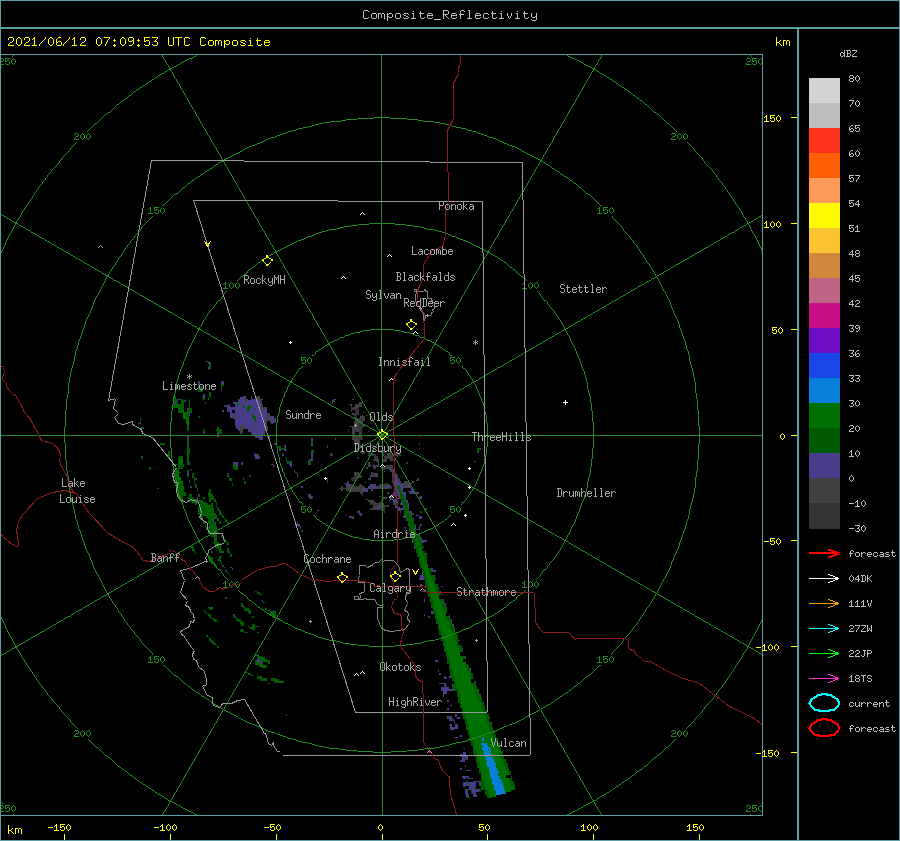Click the Limestone label

pos(189,386)
